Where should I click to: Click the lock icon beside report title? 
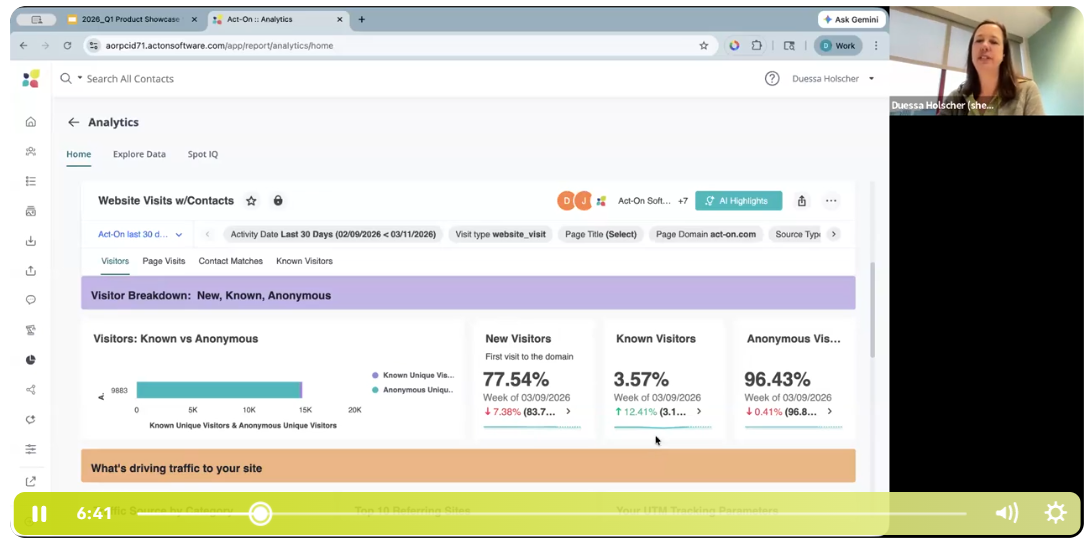tap(278, 201)
